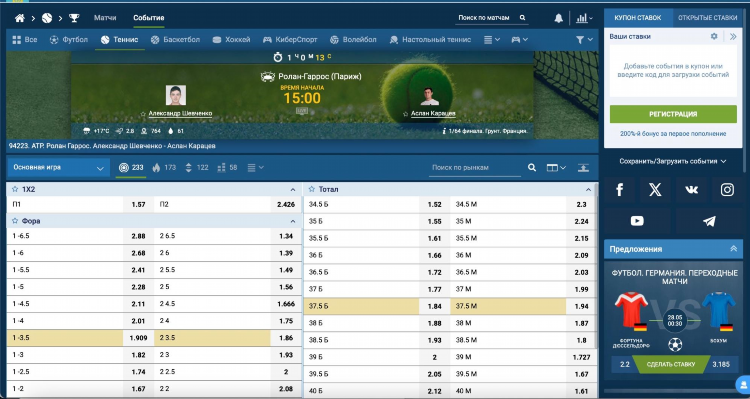Collapse all markets with the upload-style icon
The image size is (750, 399).
[x=583, y=167]
